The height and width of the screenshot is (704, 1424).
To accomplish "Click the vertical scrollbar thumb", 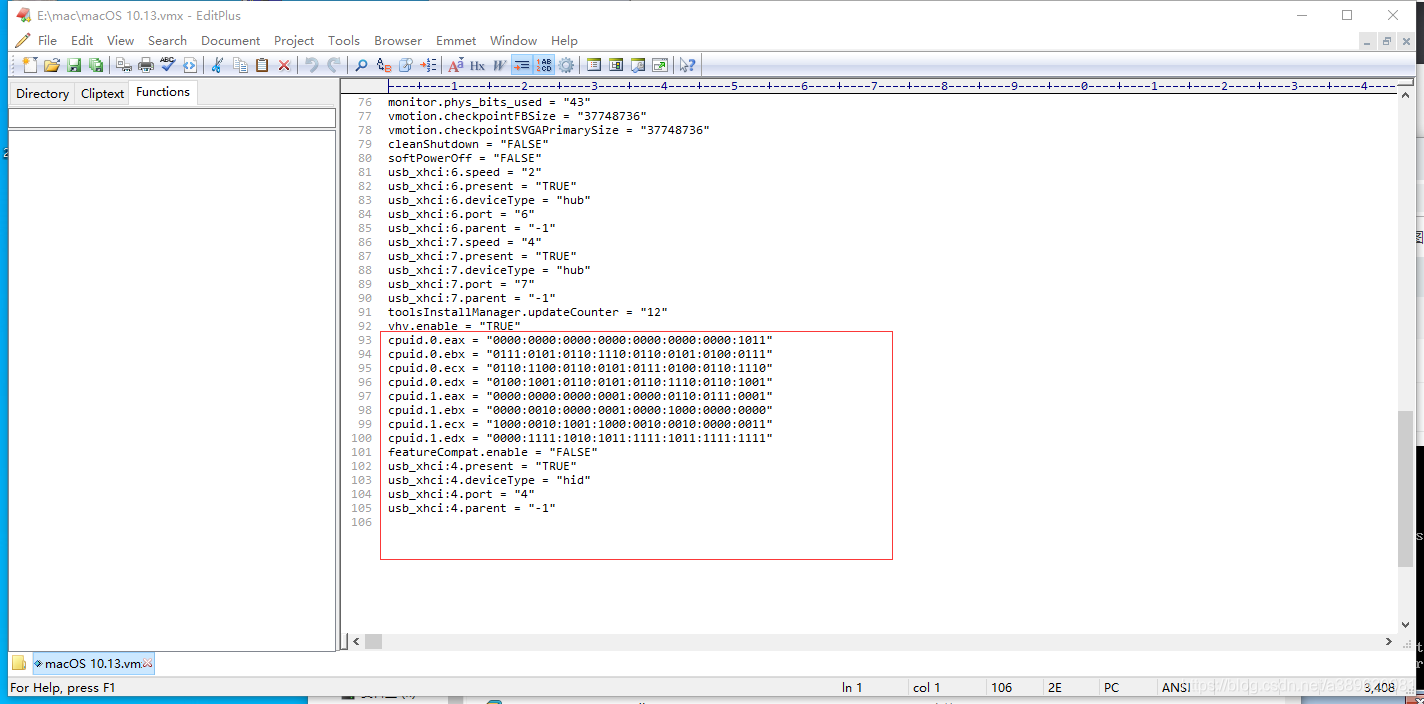I will pos(1405,488).
